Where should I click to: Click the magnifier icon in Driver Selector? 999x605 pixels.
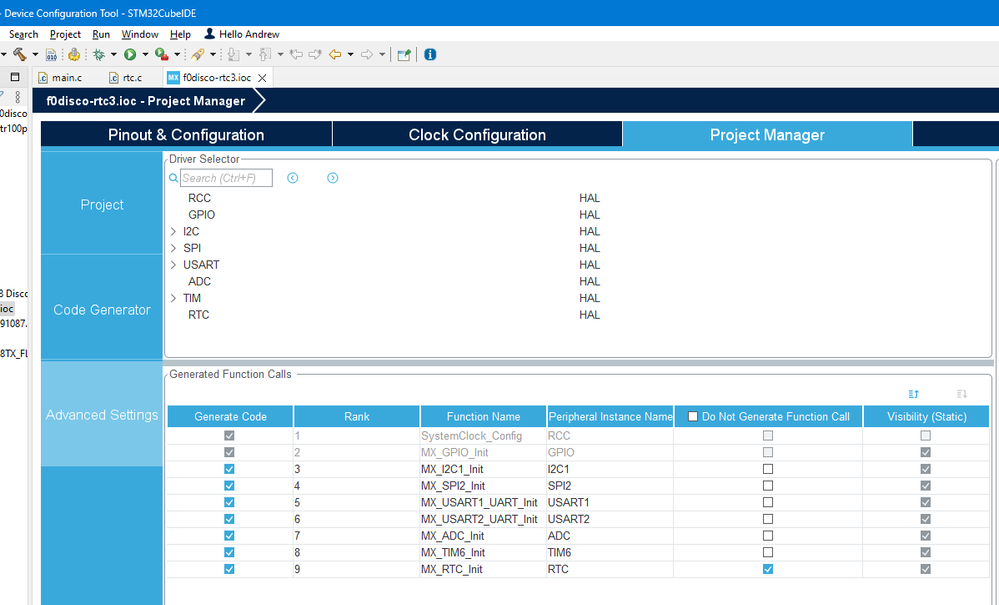pyautogui.click(x=173, y=178)
